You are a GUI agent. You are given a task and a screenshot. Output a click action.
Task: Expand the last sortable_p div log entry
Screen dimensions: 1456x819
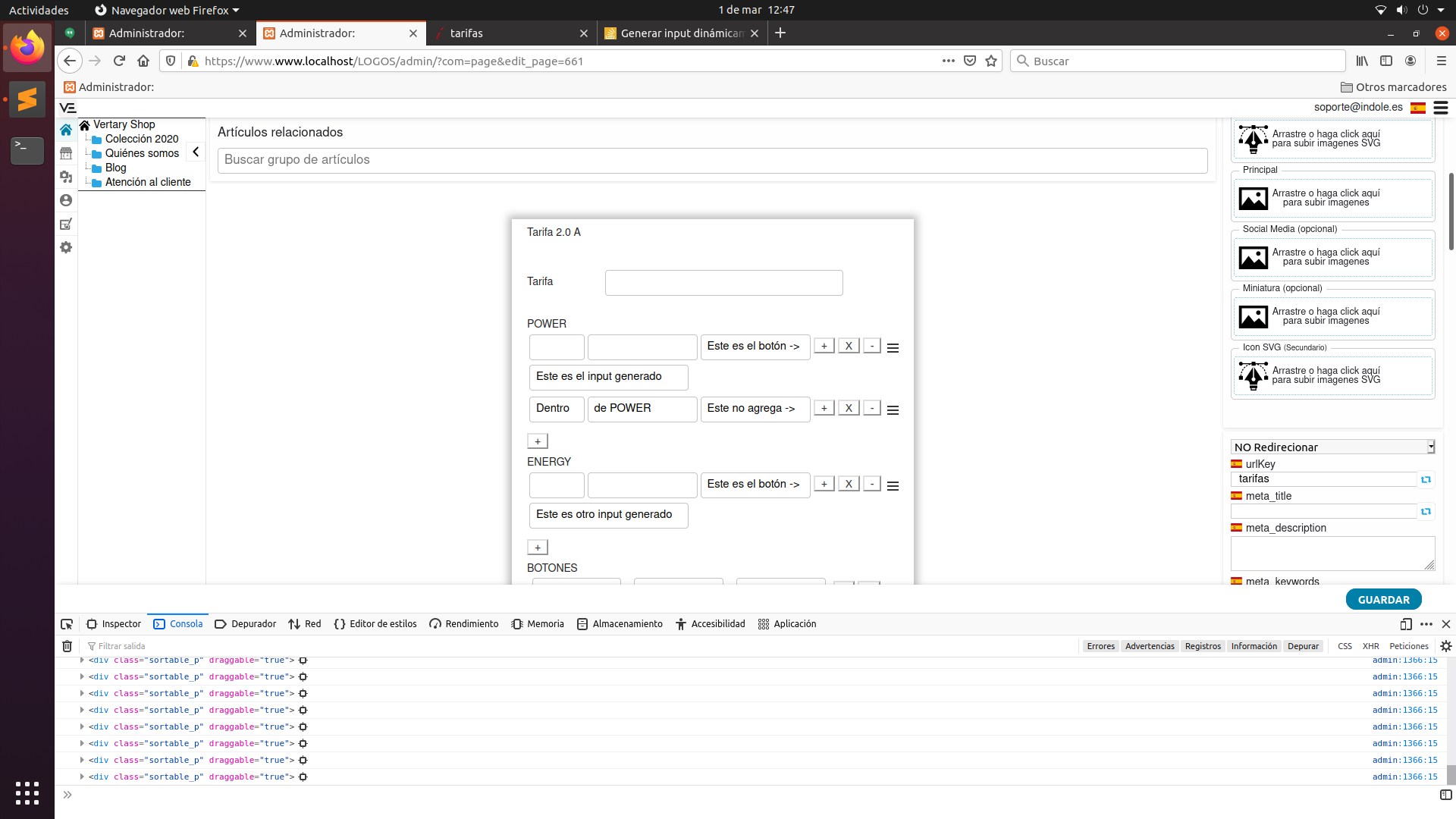click(x=82, y=777)
